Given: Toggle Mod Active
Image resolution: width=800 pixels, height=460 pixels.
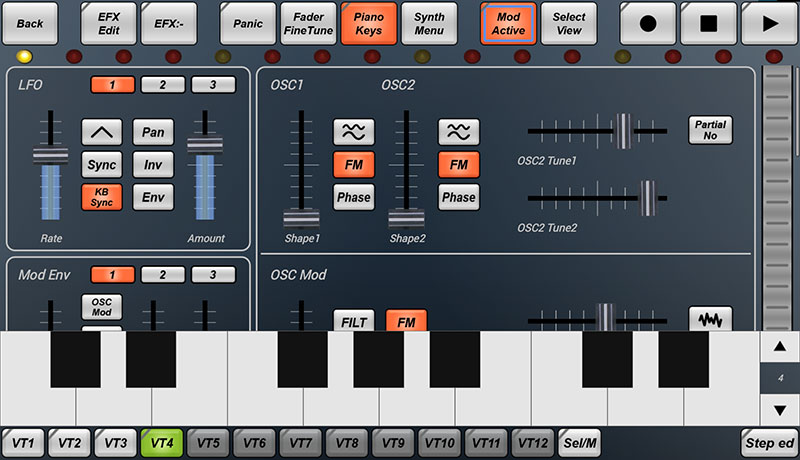Looking at the screenshot, I should [508, 23].
